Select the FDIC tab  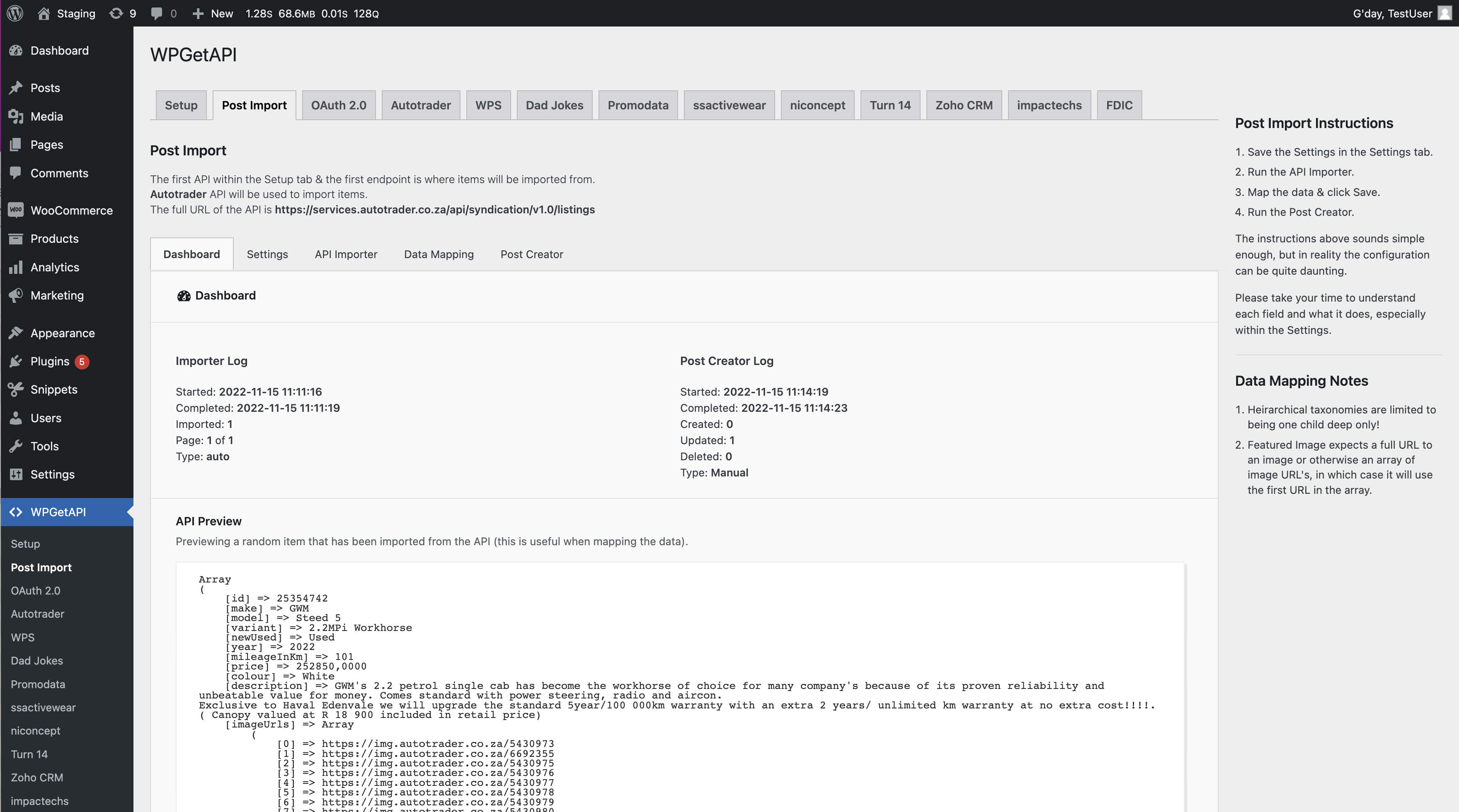pos(1119,105)
